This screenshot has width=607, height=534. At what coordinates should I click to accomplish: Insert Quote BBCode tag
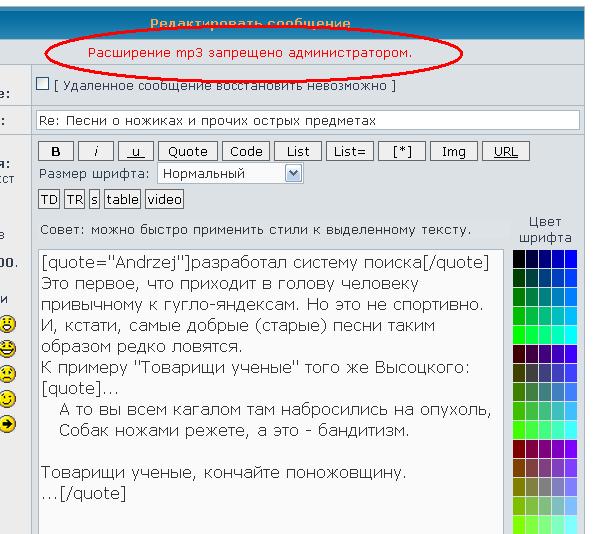(x=187, y=152)
